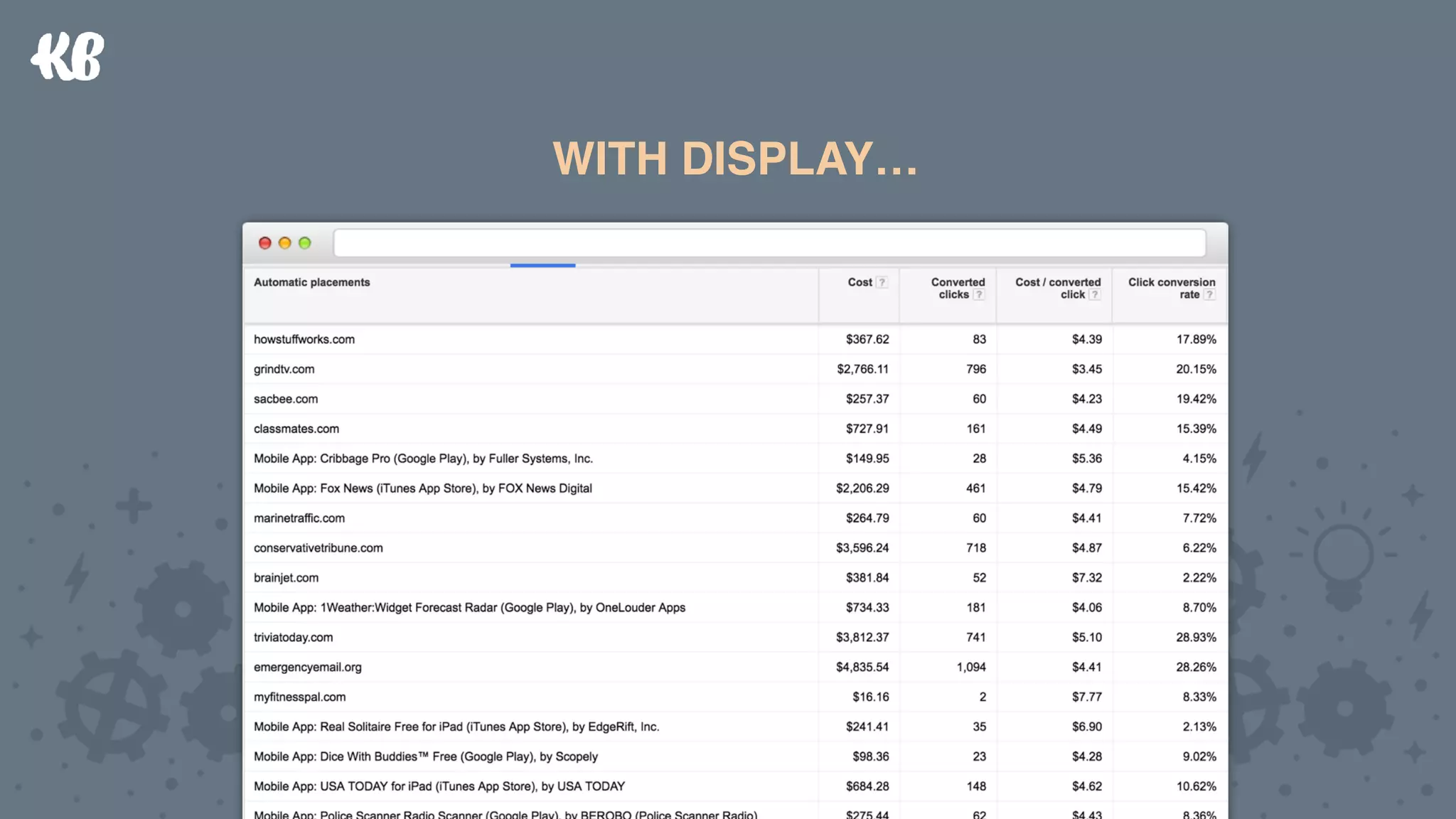Click the green maximize window button
The height and width of the screenshot is (819, 1456).
[305, 243]
